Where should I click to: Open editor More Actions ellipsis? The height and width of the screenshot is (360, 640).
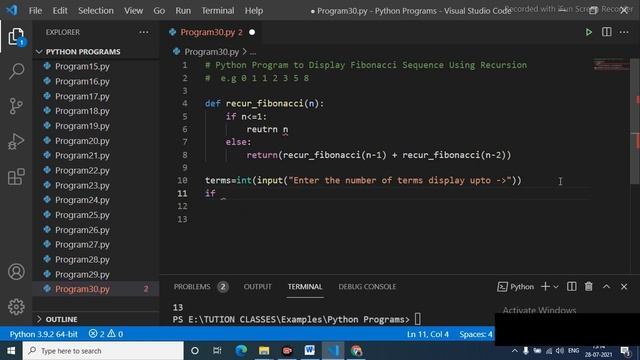(x=624, y=32)
